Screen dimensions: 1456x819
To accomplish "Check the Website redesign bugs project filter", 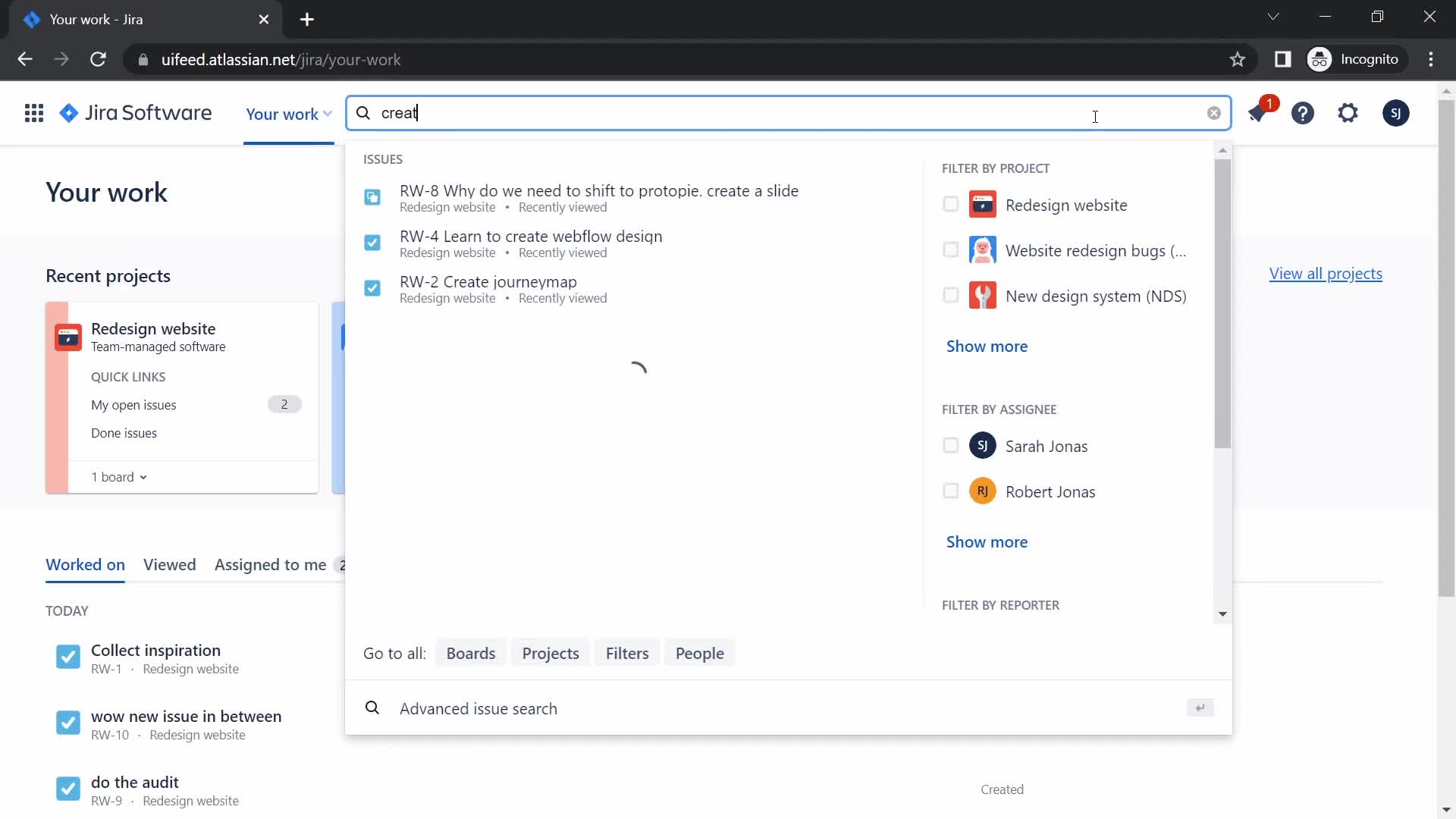I will [x=950, y=250].
